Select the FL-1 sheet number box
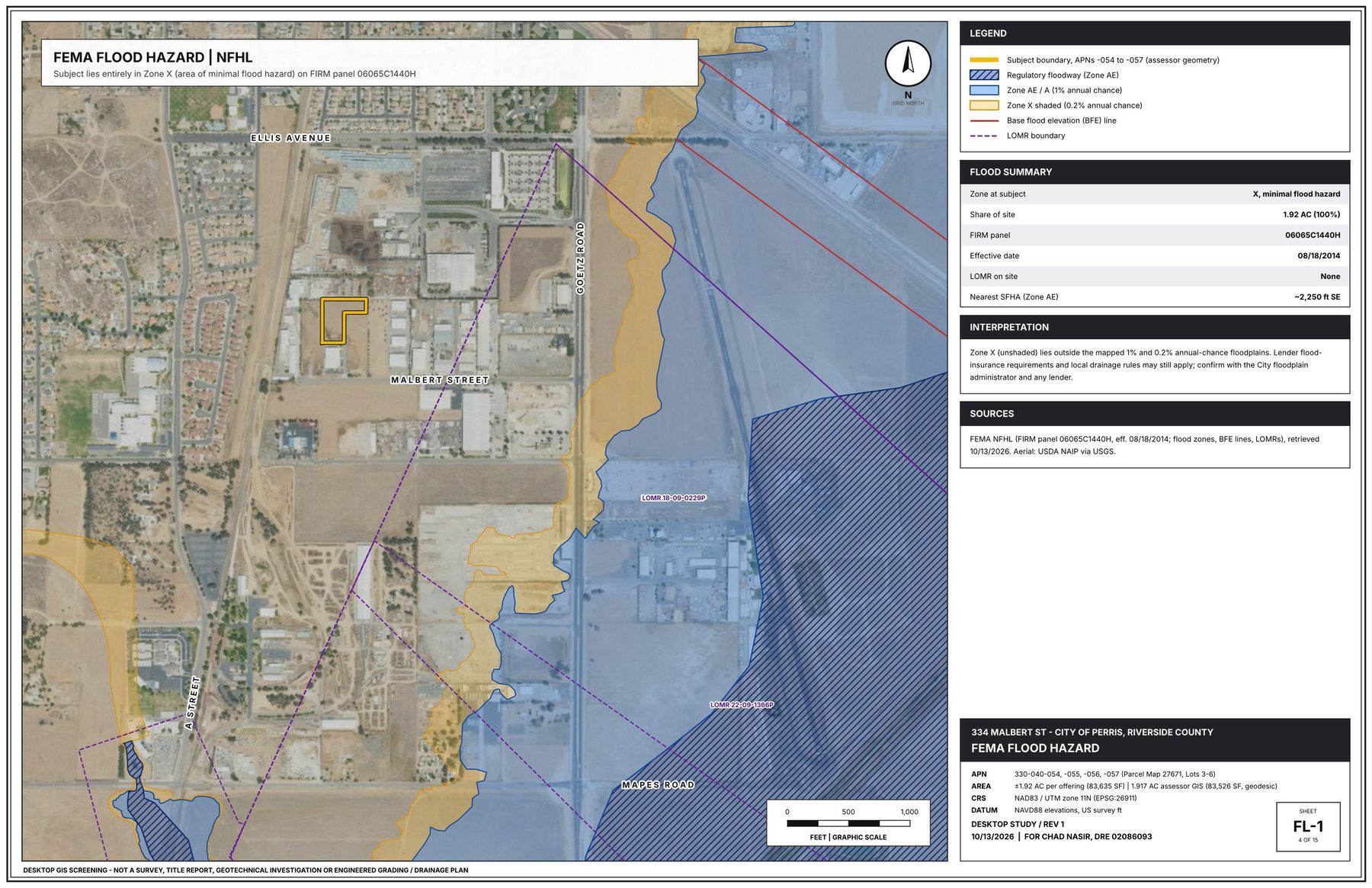This screenshot has height=888, width=1372. coord(1308,826)
